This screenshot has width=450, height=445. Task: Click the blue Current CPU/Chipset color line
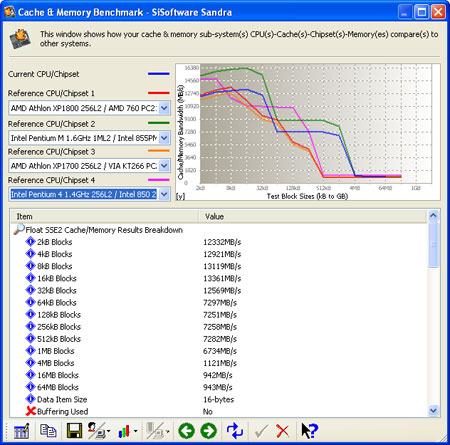point(159,74)
